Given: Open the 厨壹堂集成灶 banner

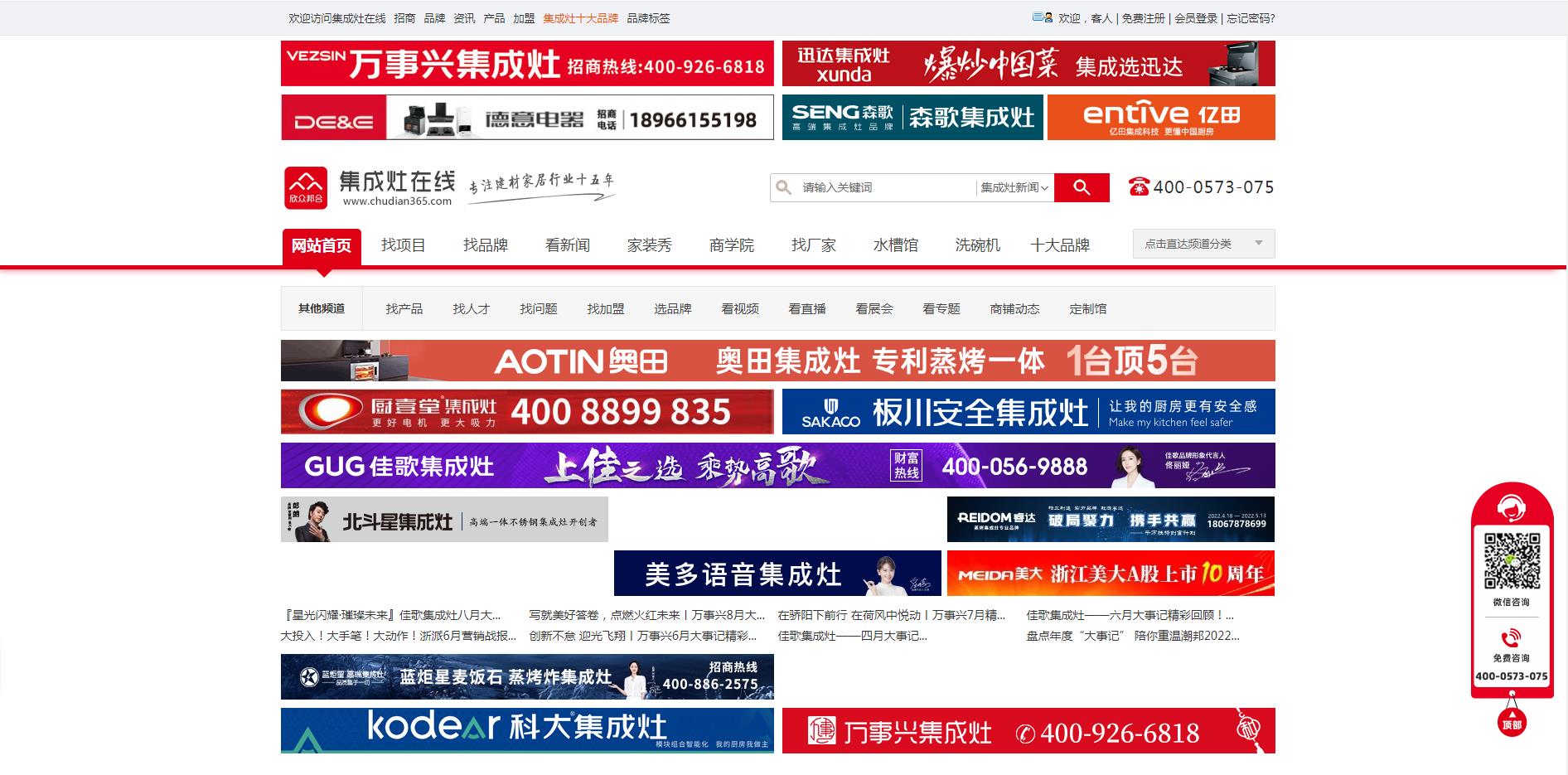Looking at the screenshot, I should coord(527,411).
